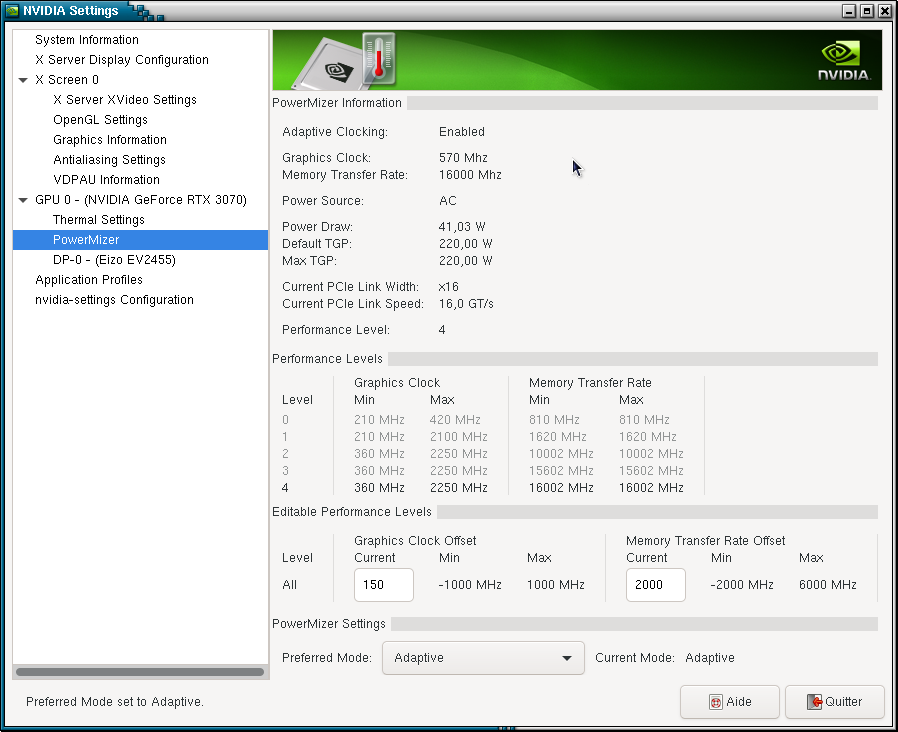Click performance level 4 row number
Viewport: 898px width, 732px height.
285,488
